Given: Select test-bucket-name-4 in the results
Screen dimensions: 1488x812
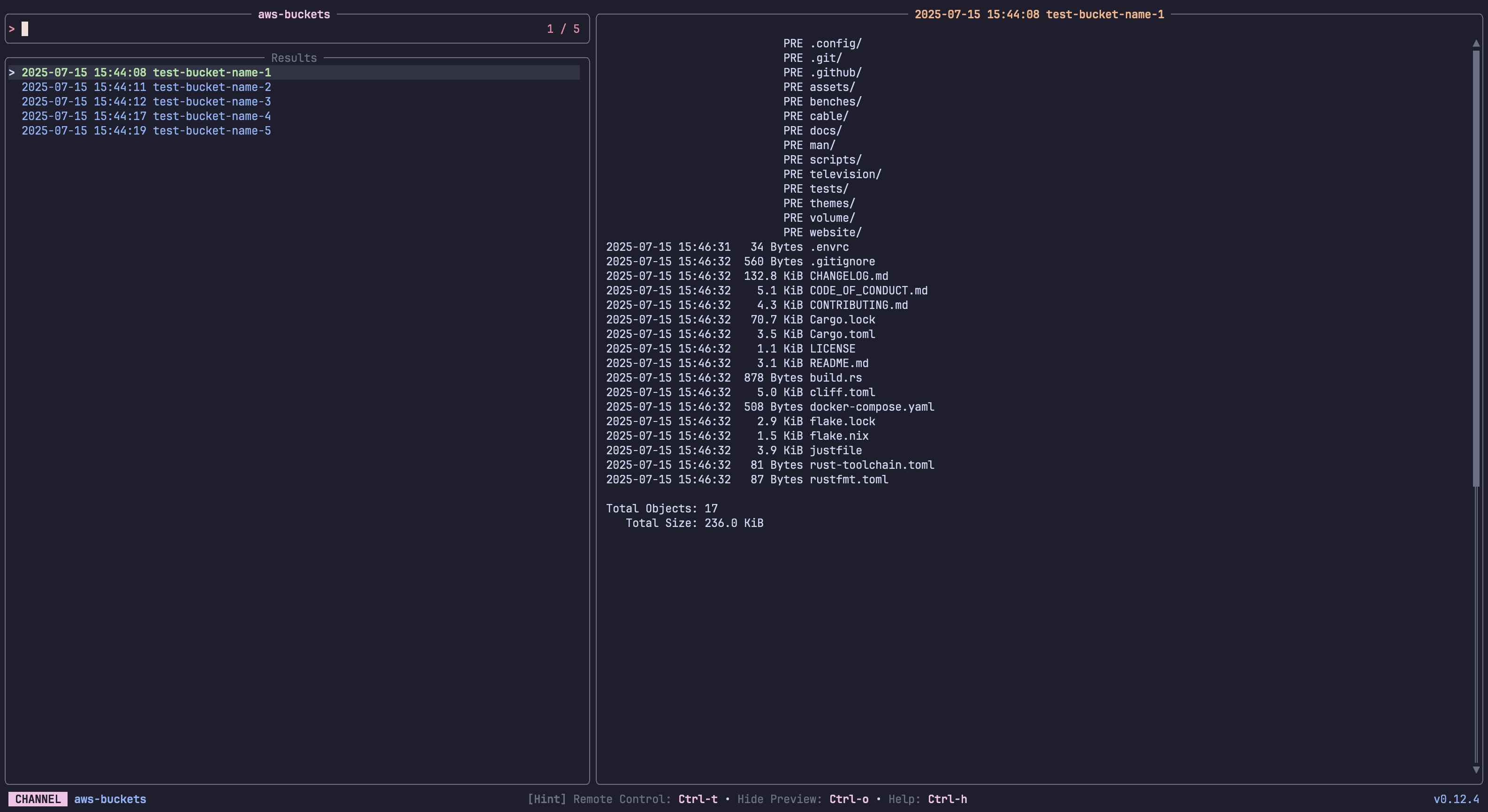Looking at the screenshot, I should click(x=146, y=116).
